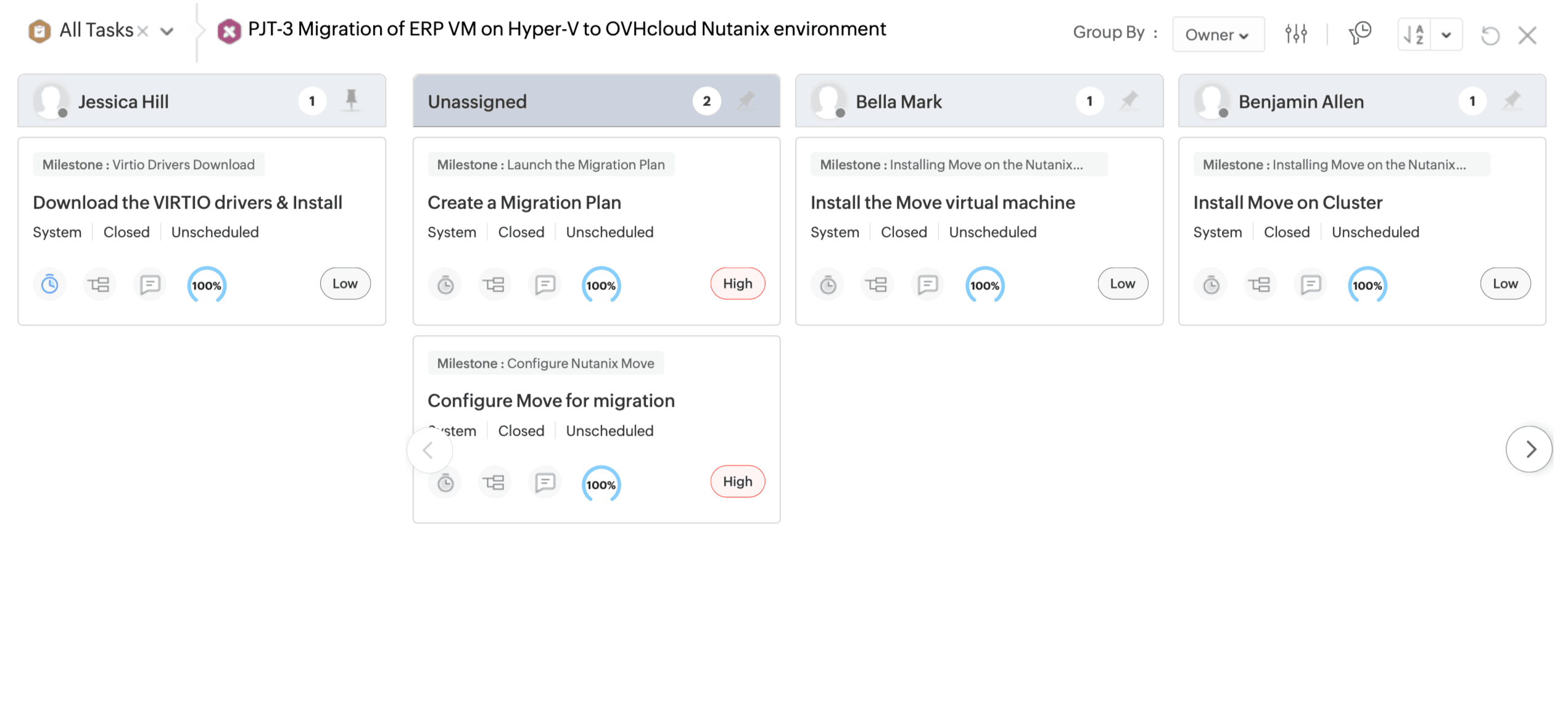Click the filter sliders icon in top toolbar
Image resolution: width=1568 pixels, height=711 pixels.
coord(1296,34)
